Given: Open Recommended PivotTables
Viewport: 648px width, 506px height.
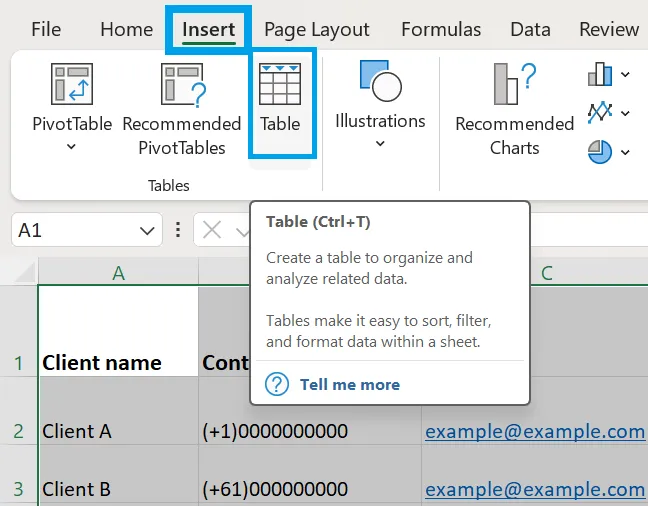Looking at the screenshot, I should pos(182,110).
